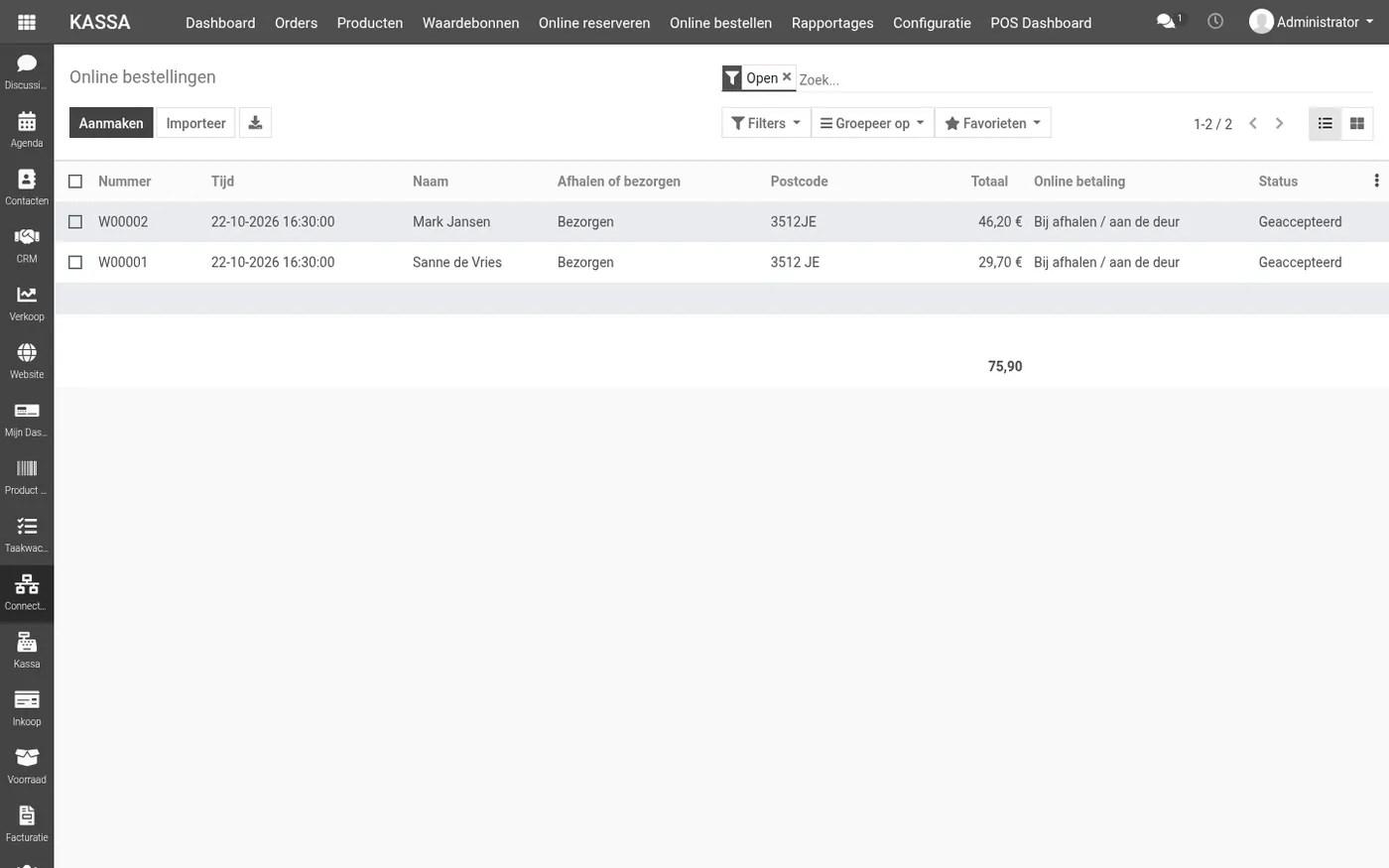Image resolution: width=1389 pixels, height=868 pixels.
Task: Open Taakwachtrij app in sidebar
Action: point(27,534)
